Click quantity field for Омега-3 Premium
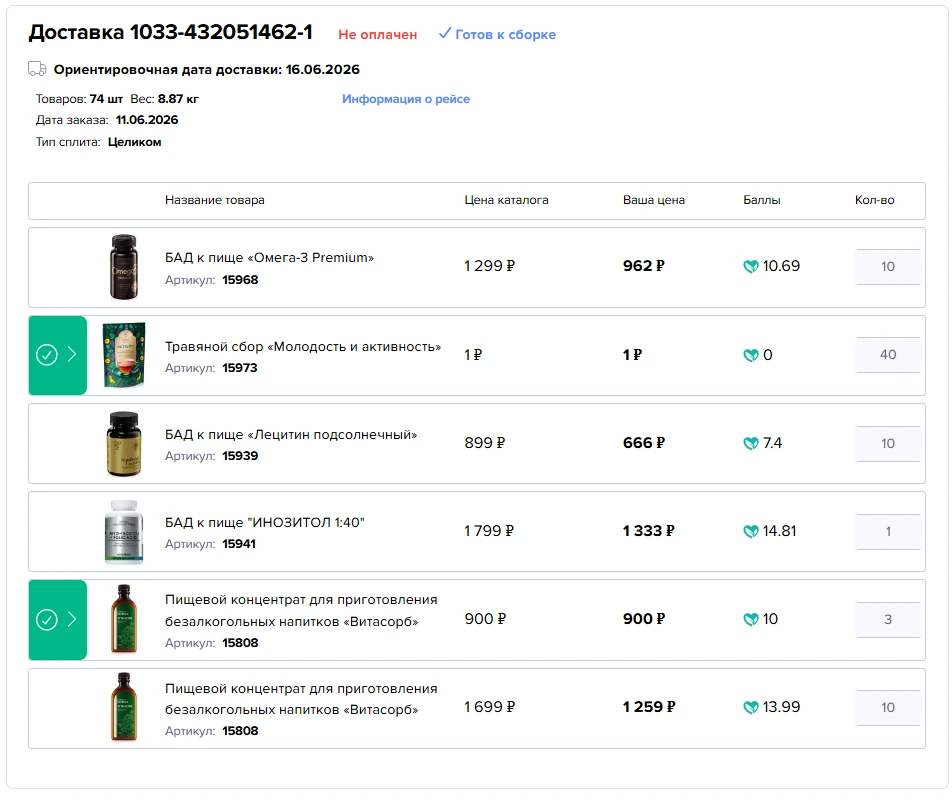Screen dimensions: 952x806 [888, 266]
